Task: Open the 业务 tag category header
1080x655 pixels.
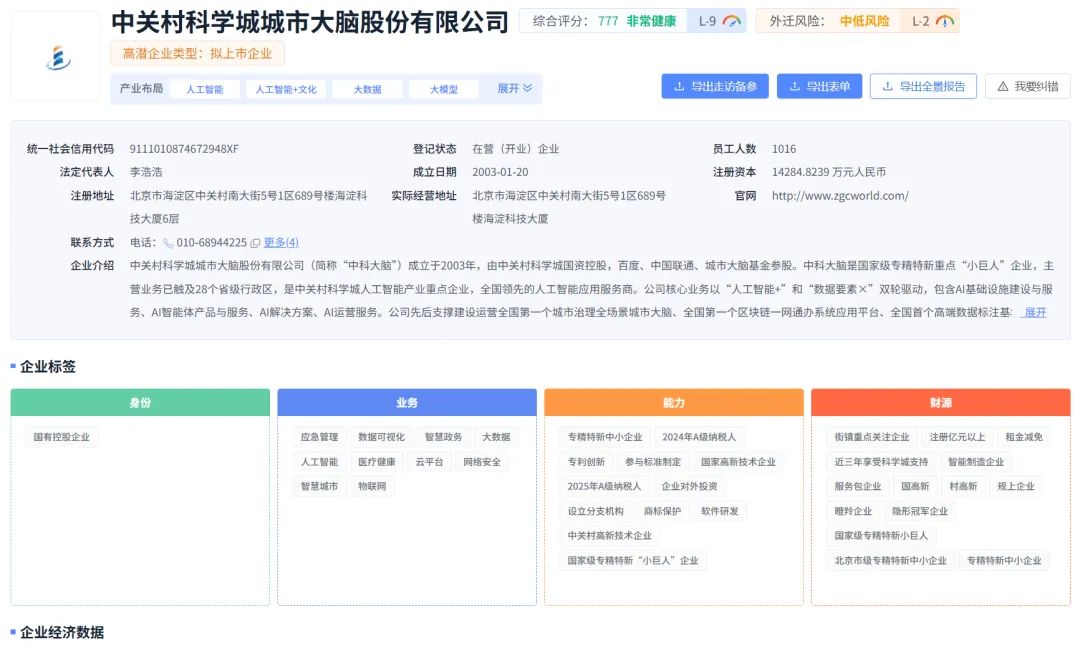Action: 406,403
